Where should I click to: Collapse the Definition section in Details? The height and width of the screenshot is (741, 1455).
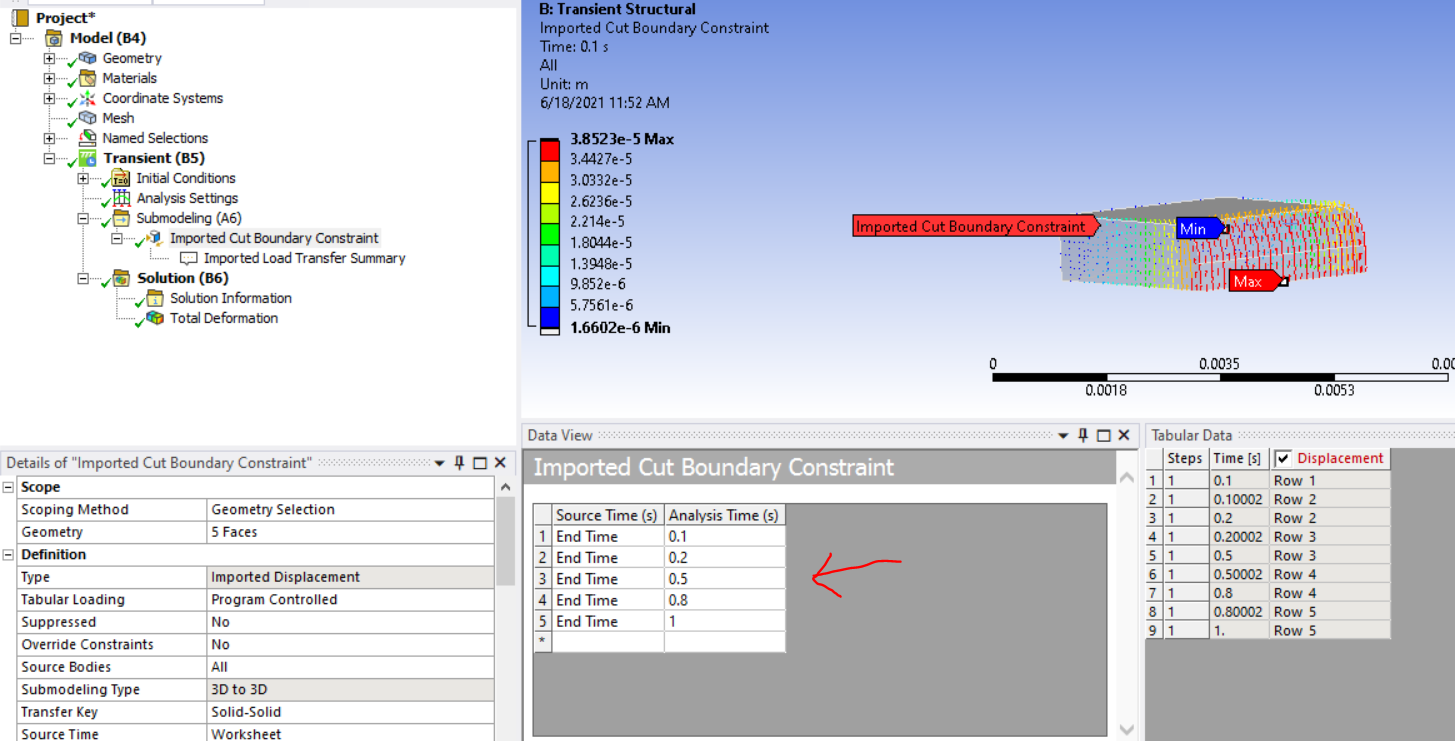coord(9,554)
